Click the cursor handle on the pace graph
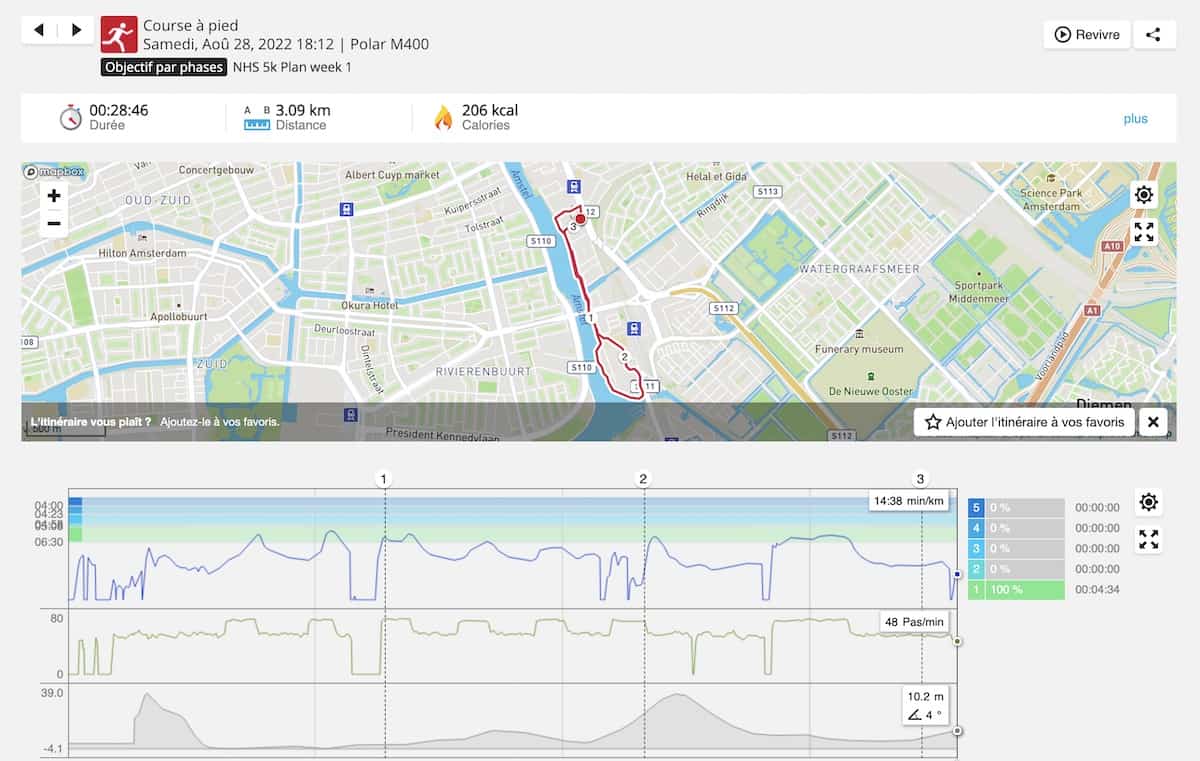This screenshot has width=1200, height=761. pos(957,574)
